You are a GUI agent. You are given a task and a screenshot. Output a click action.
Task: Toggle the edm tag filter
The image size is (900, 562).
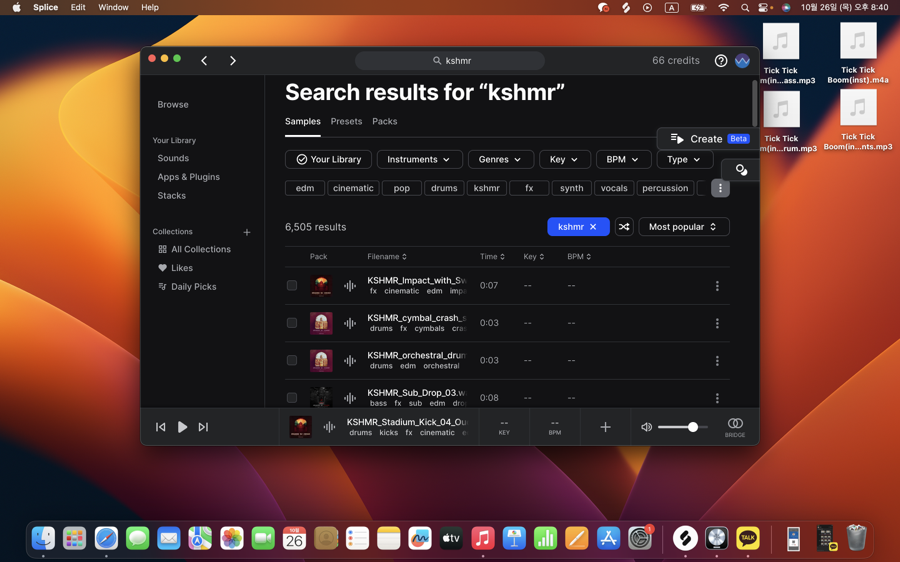click(x=305, y=188)
